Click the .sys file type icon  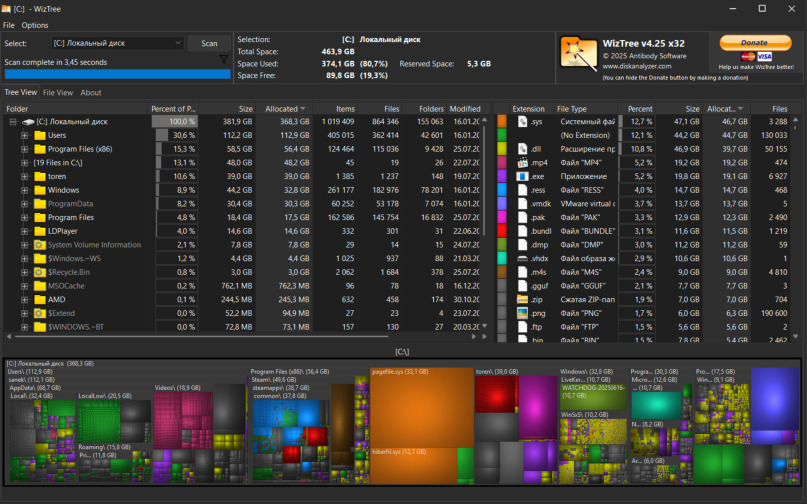point(522,121)
